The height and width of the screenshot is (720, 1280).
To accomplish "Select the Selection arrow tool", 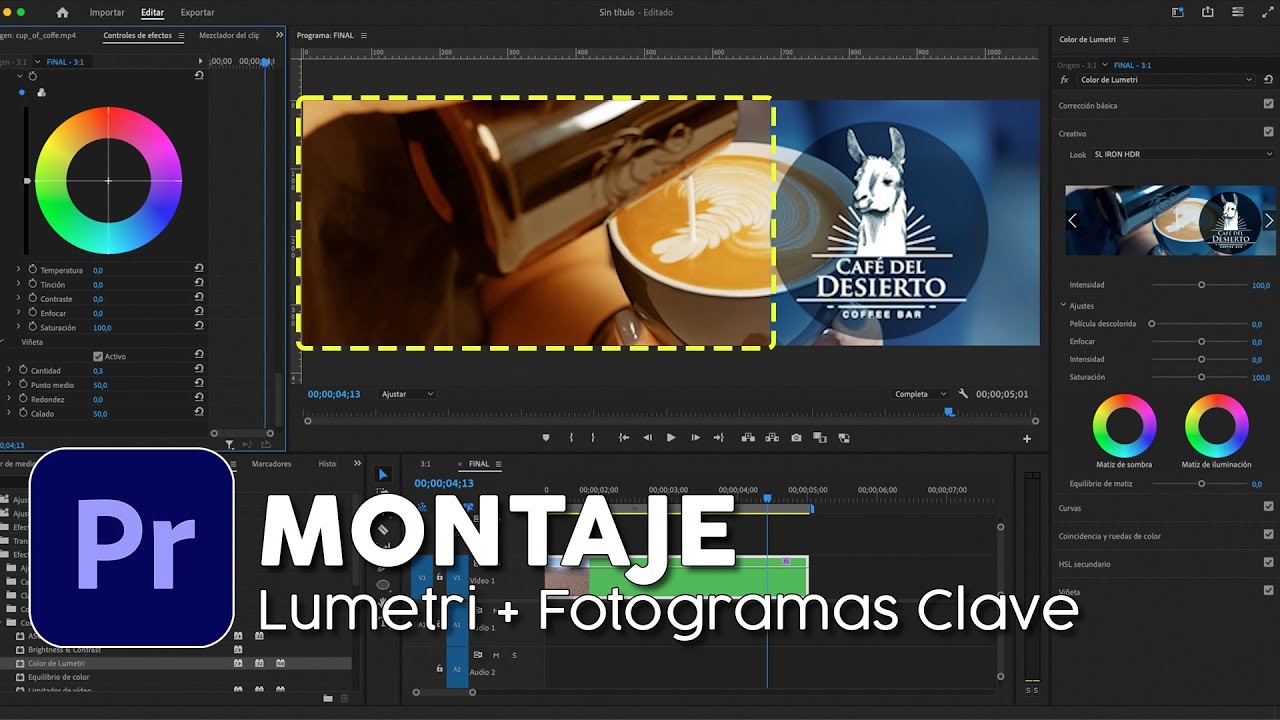I will (383, 474).
